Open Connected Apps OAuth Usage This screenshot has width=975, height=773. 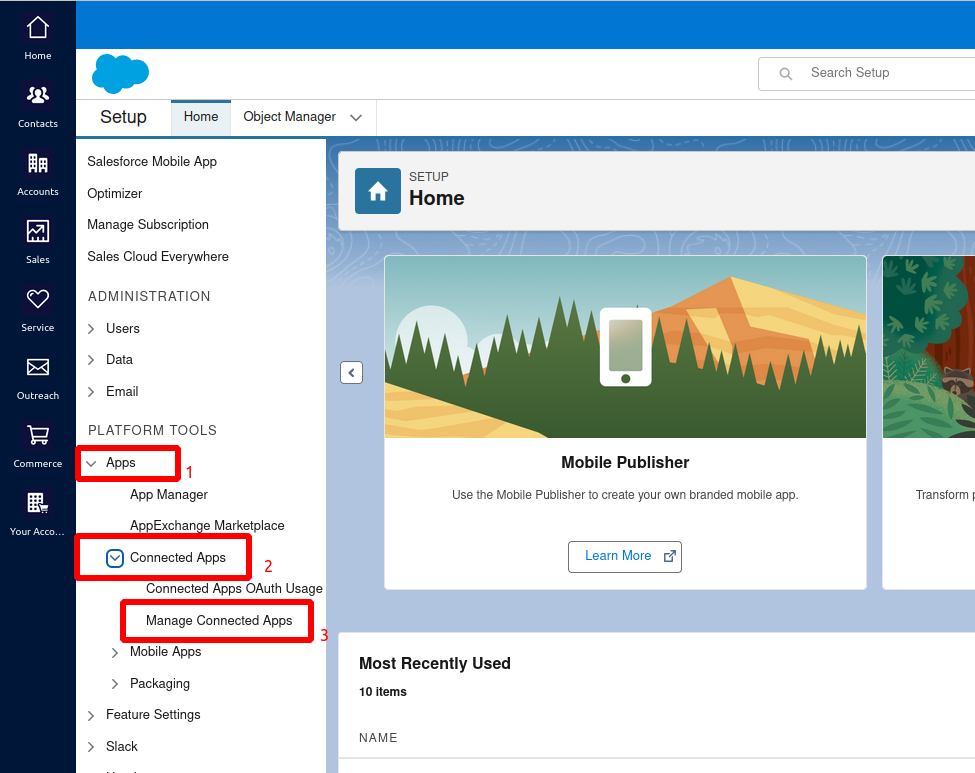tap(234, 588)
